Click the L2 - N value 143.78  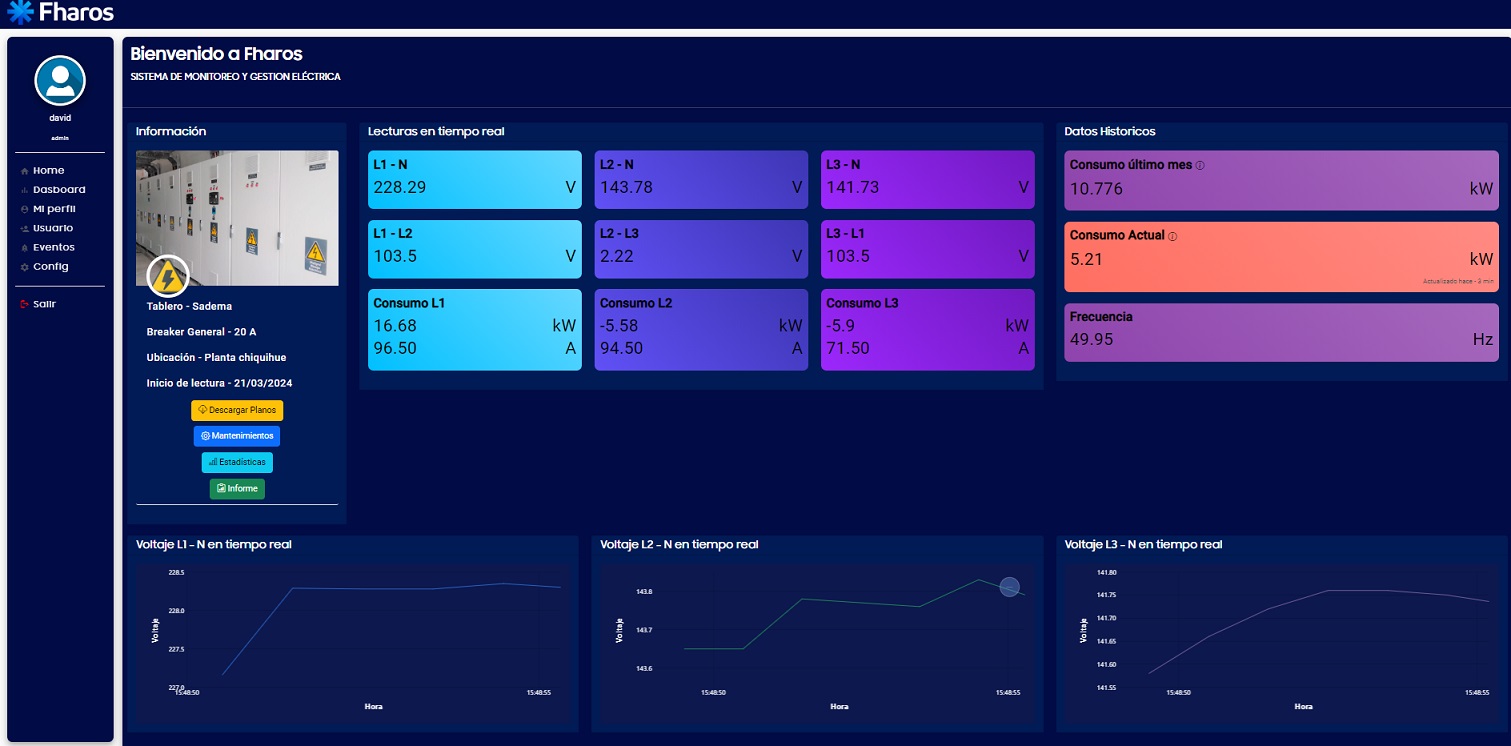pyautogui.click(x=628, y=187)
